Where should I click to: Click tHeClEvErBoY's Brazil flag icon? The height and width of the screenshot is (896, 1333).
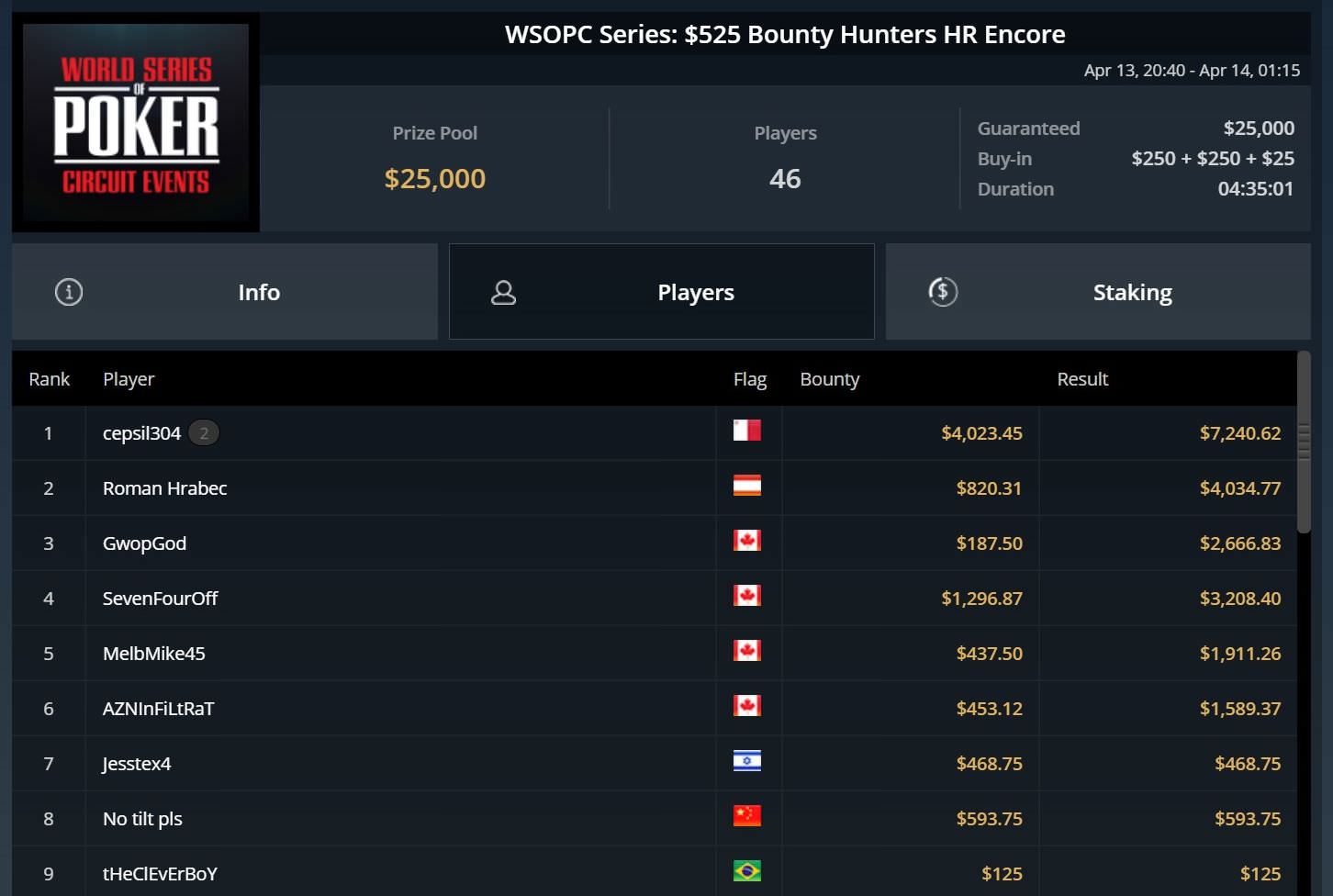click(746, 871)
